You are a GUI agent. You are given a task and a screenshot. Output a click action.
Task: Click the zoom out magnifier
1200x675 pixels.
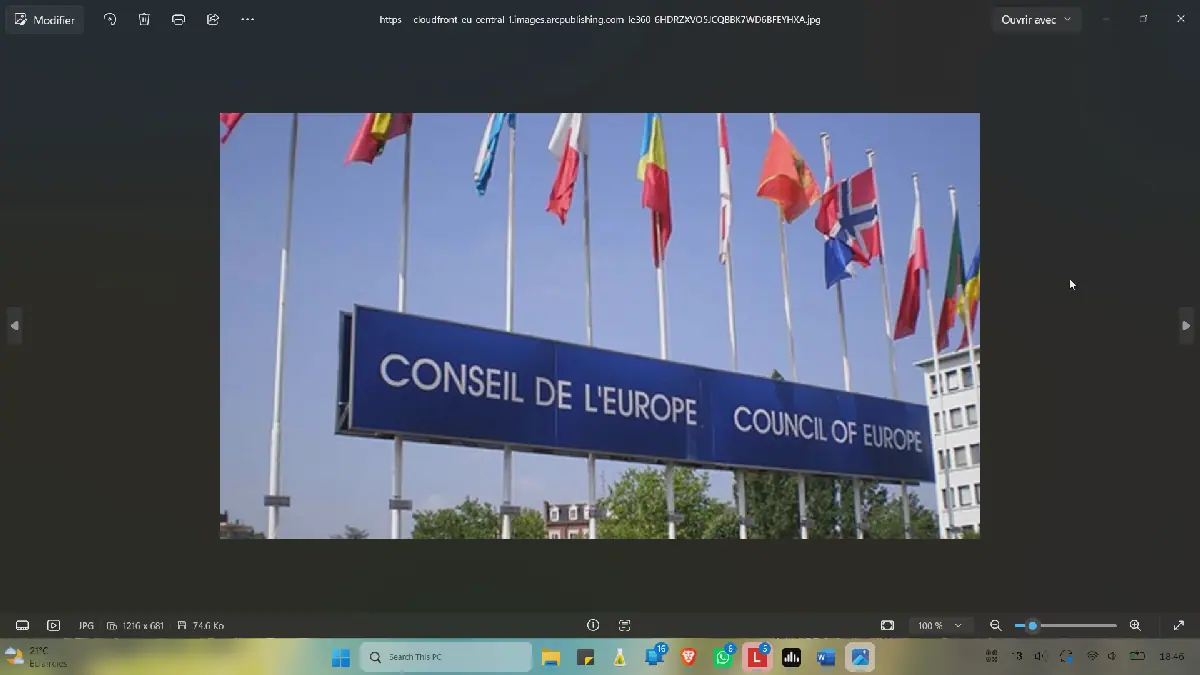point(995,626)
